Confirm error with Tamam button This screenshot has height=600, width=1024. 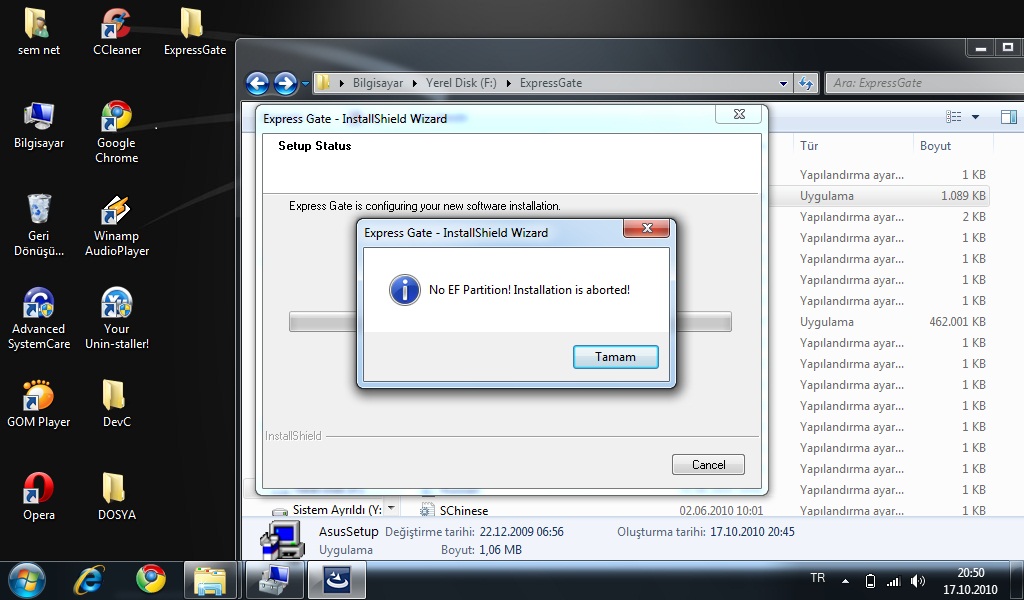615,357
